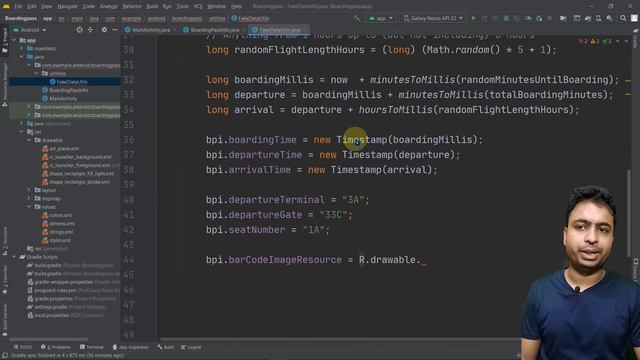
Task: Click the BoardingPassInfo class icon in tree
Action: (x=45, y=90)
